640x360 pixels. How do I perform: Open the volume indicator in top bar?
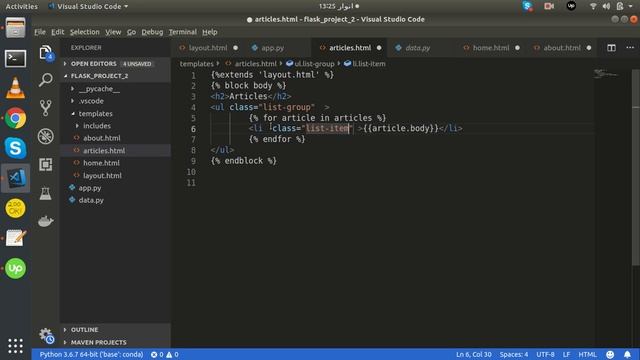point(606,6)
